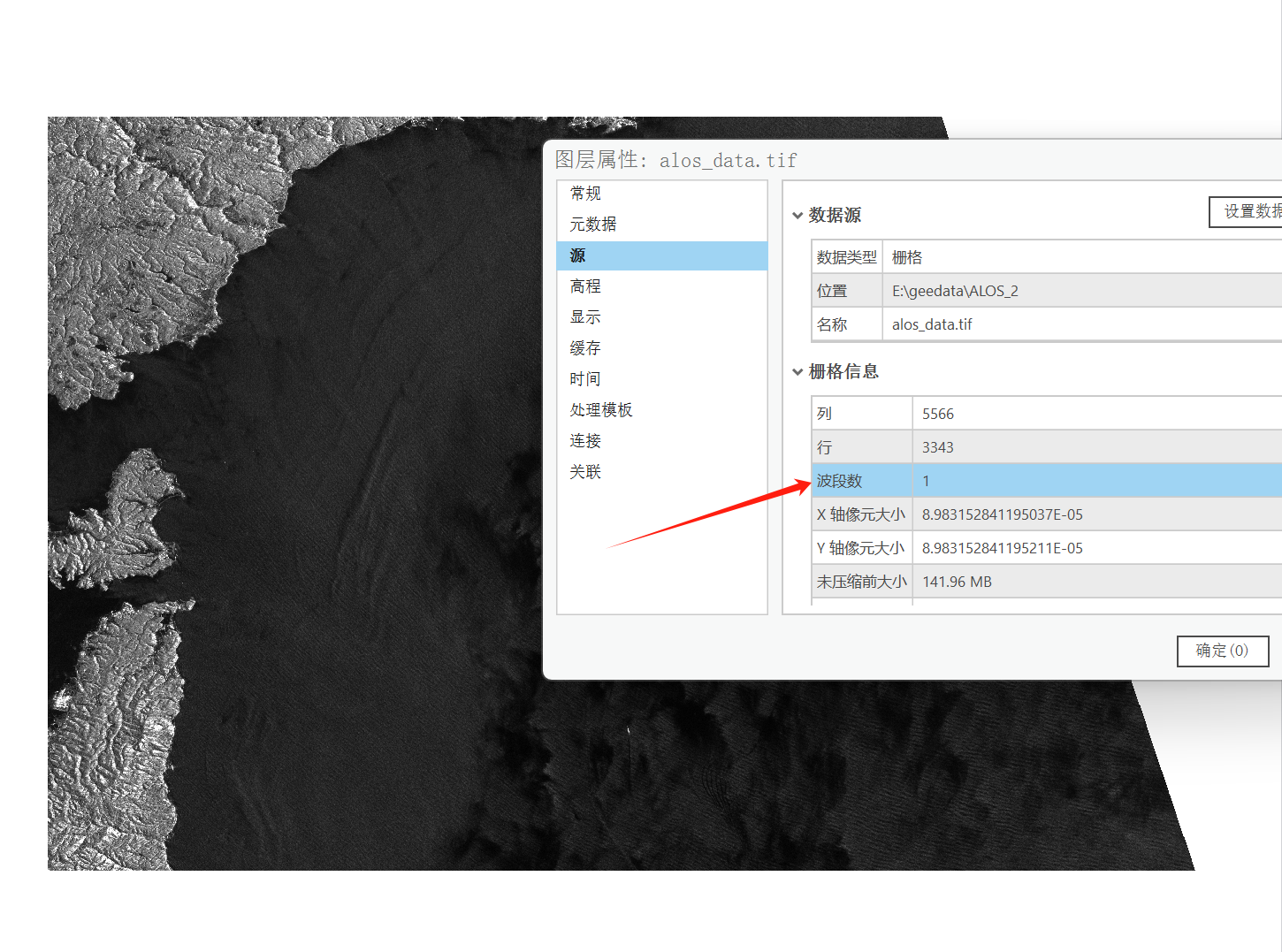This screenshot has height=952, width=1282.
Task: 点击"X 轴像元大小"数值
Action: click(x=1003, y=514)
